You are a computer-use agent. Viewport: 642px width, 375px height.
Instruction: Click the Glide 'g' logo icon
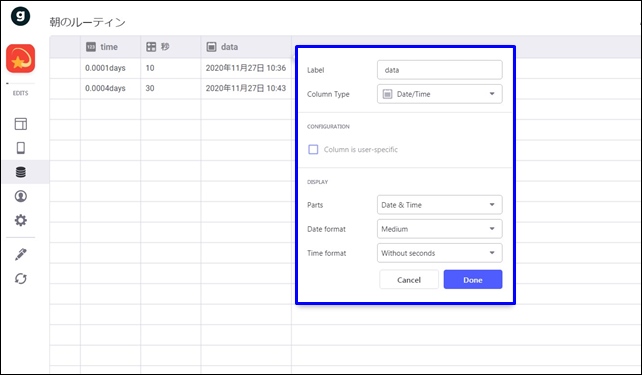[20, 16]
